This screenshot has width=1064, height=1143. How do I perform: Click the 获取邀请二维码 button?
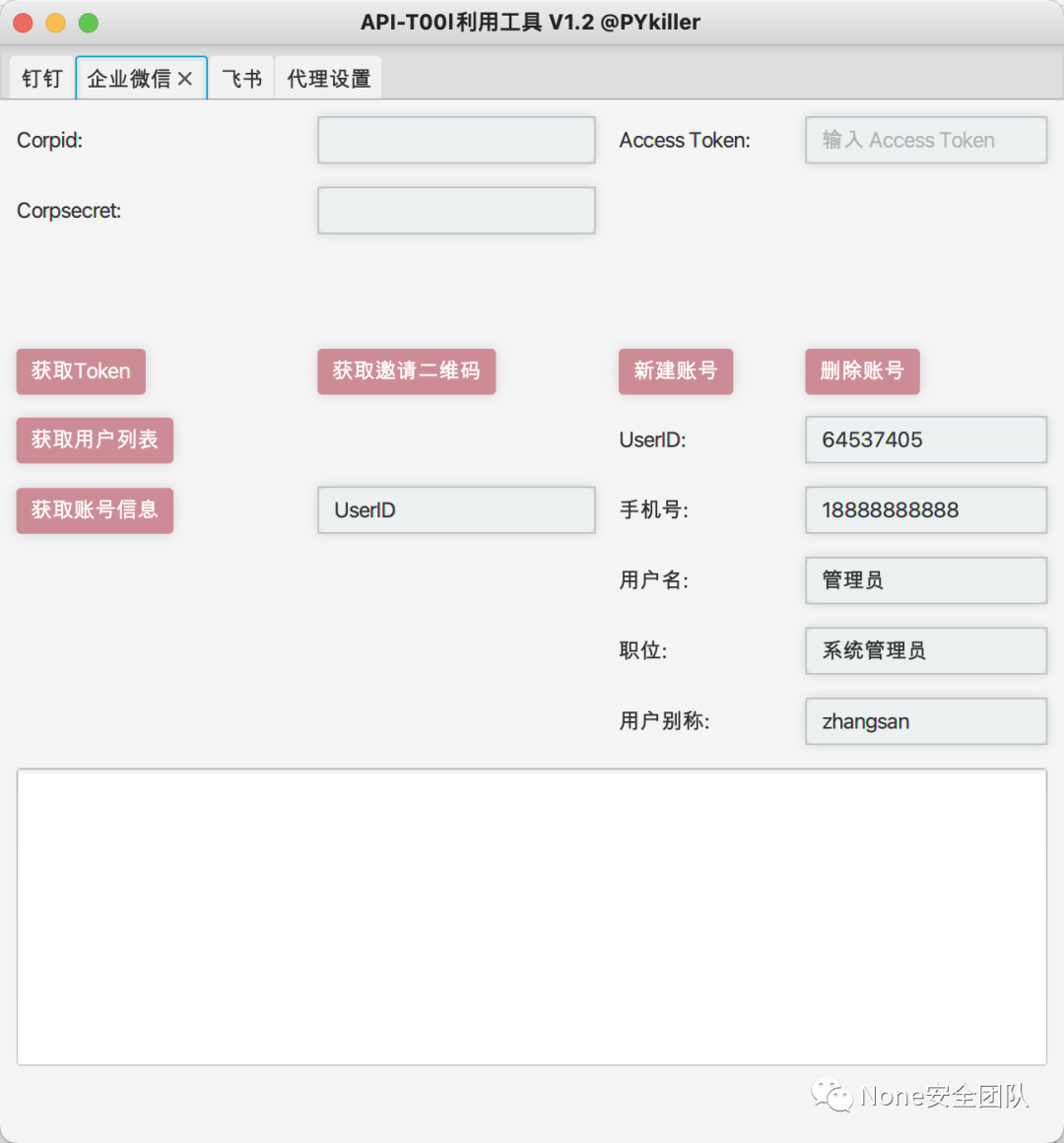[x=407, y=371]
